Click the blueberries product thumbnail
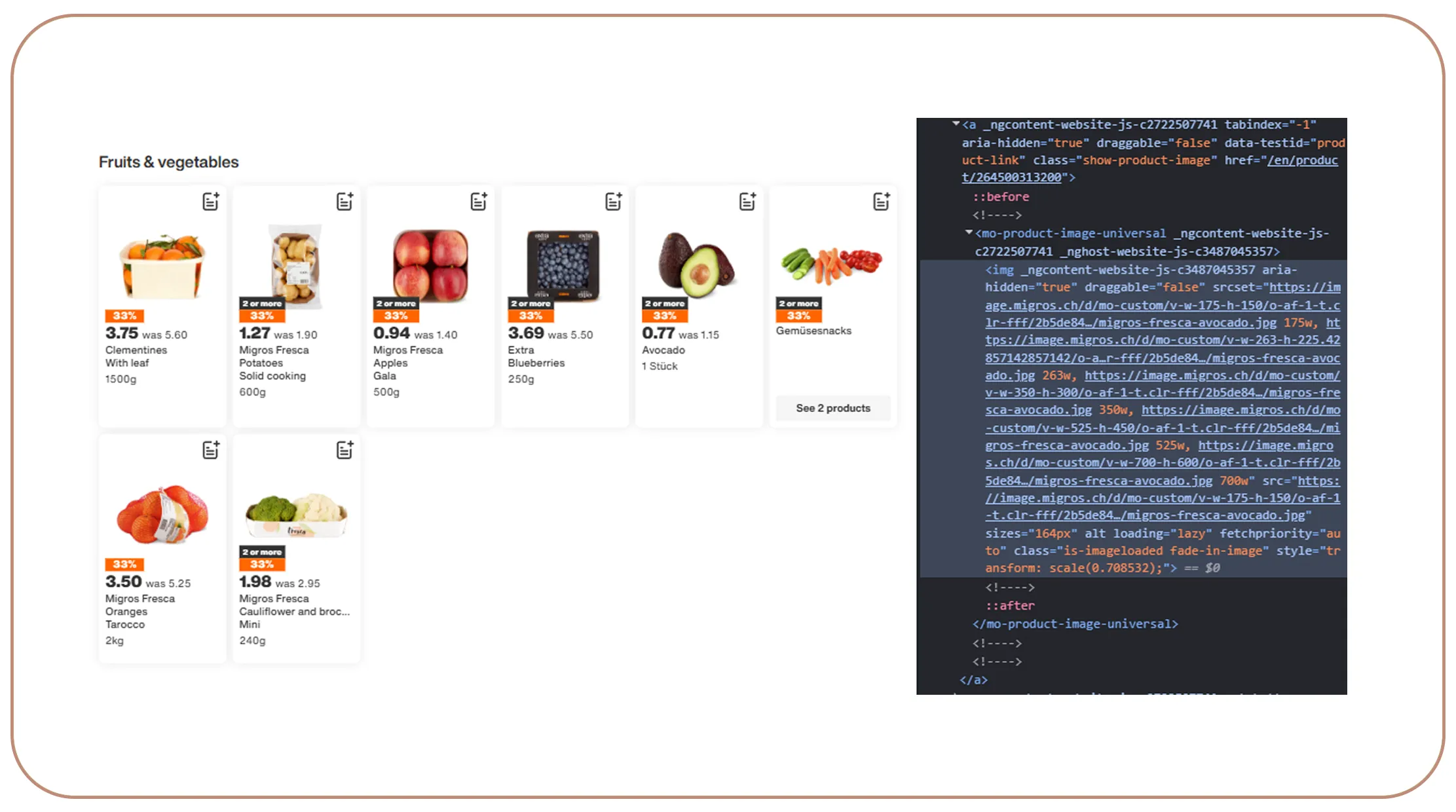 [x=563, y=265]
